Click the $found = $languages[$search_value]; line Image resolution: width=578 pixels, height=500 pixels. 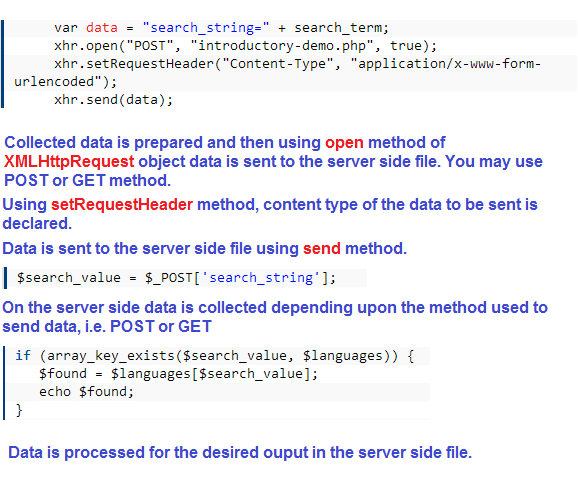pos(178,374)
